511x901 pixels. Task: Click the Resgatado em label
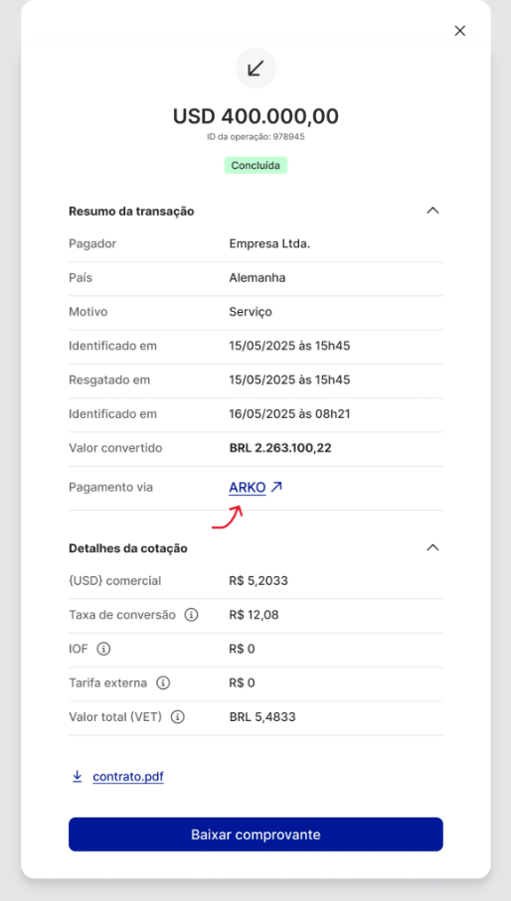(x=109, y=380)
